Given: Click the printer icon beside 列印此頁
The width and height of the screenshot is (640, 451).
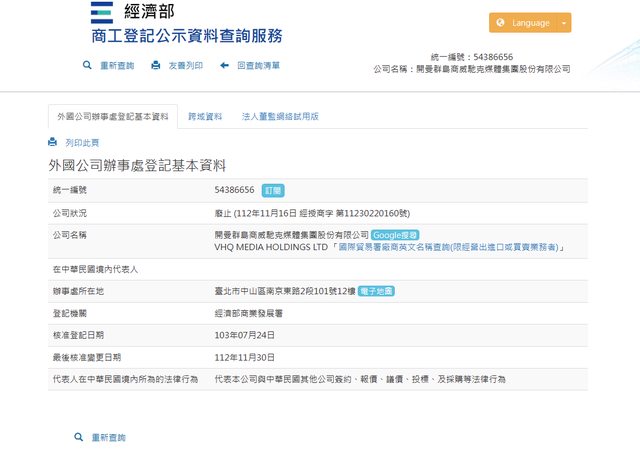Looking at the screenshot, I should pyautogui.click(x=53, y=143).
